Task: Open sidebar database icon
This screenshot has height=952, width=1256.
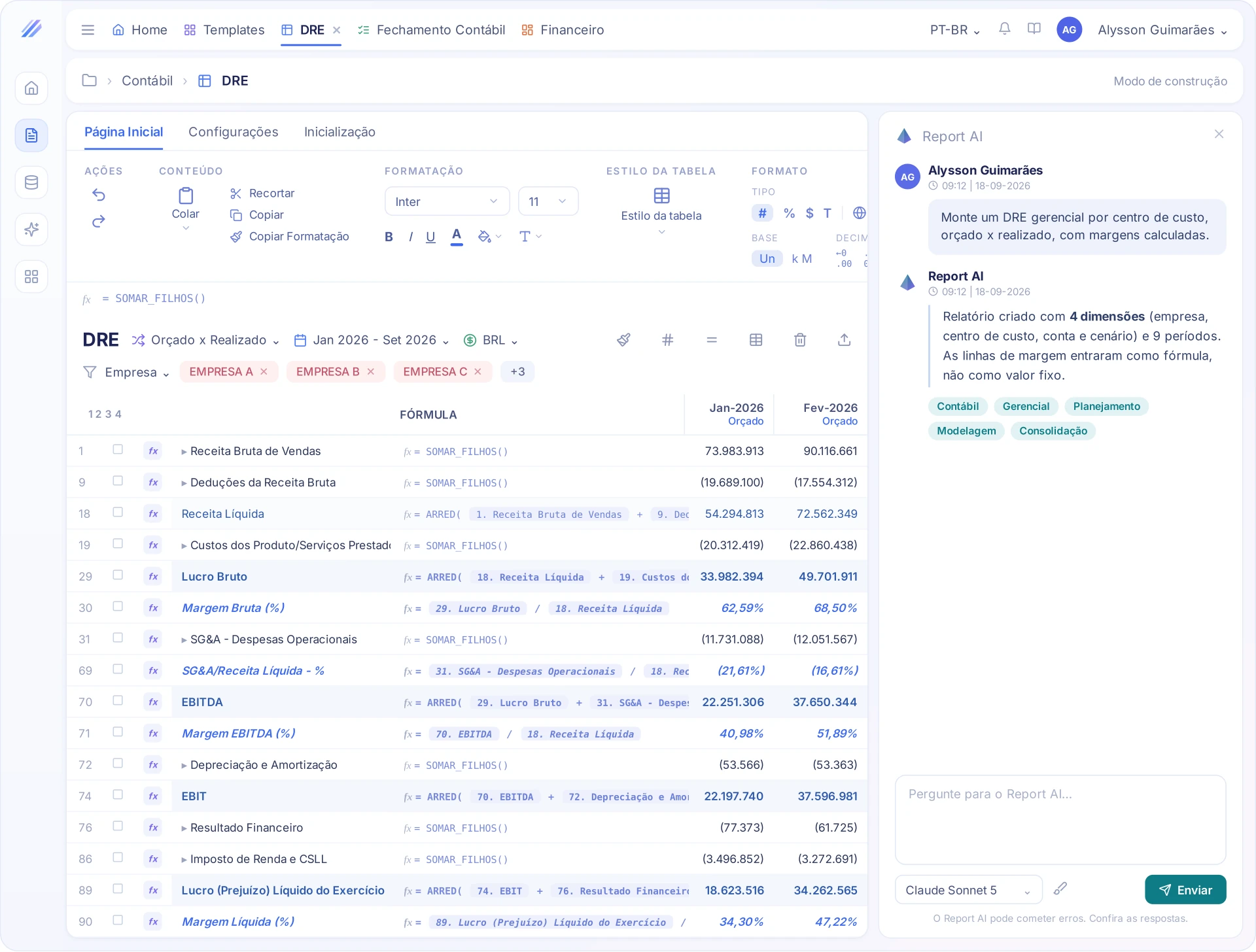Action: pos(31,182)
